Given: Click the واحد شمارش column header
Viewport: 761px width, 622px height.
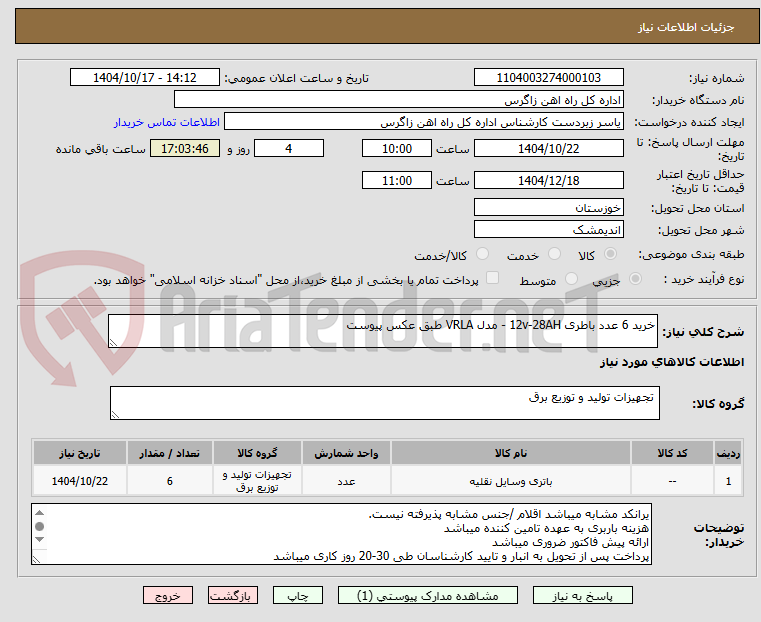Looking at the screenshot, I should point(346,453).
